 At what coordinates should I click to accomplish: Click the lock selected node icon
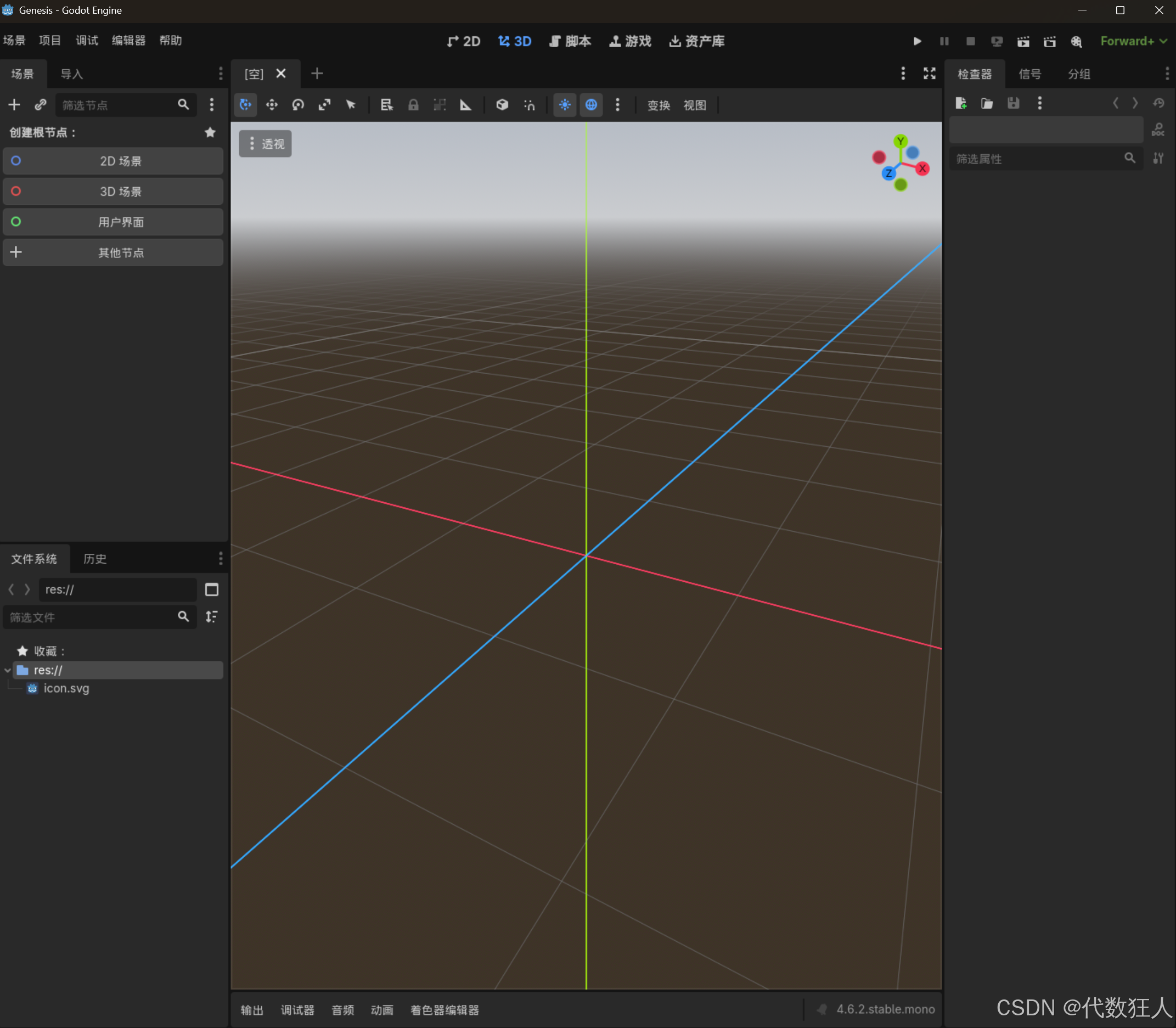pyautogui.click(x=413, y=105)
